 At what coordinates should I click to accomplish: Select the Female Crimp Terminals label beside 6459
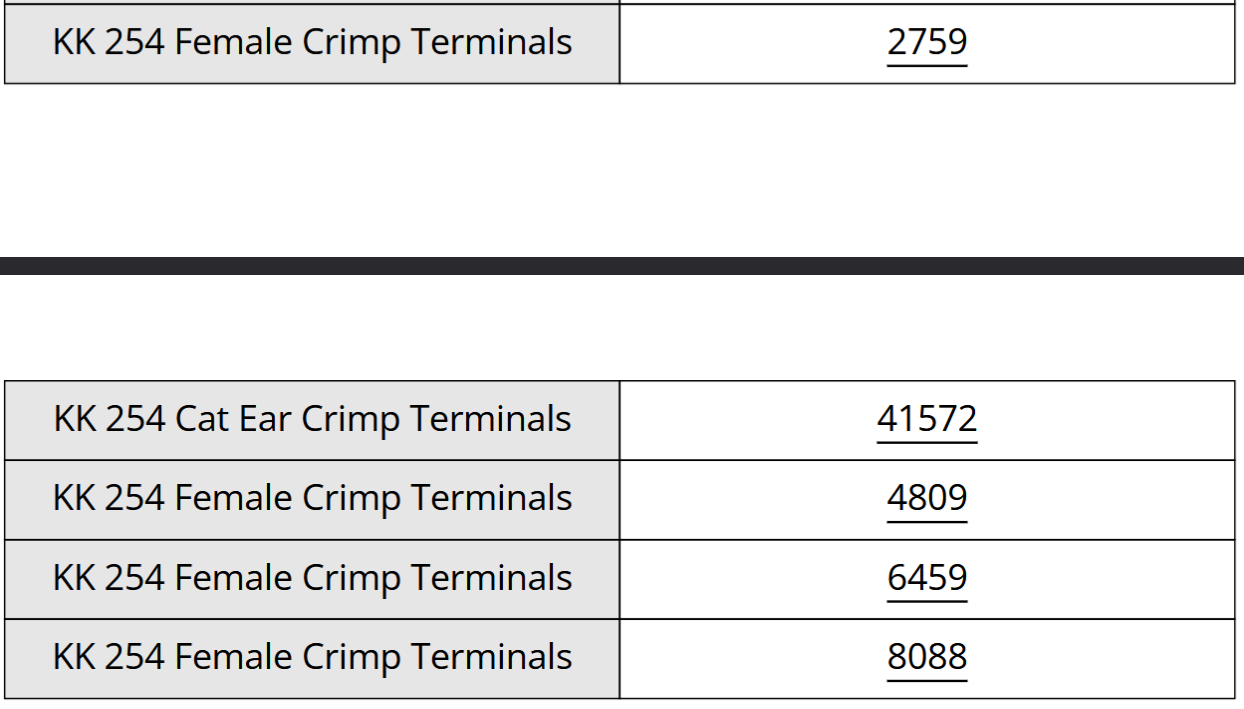[312, 578]
